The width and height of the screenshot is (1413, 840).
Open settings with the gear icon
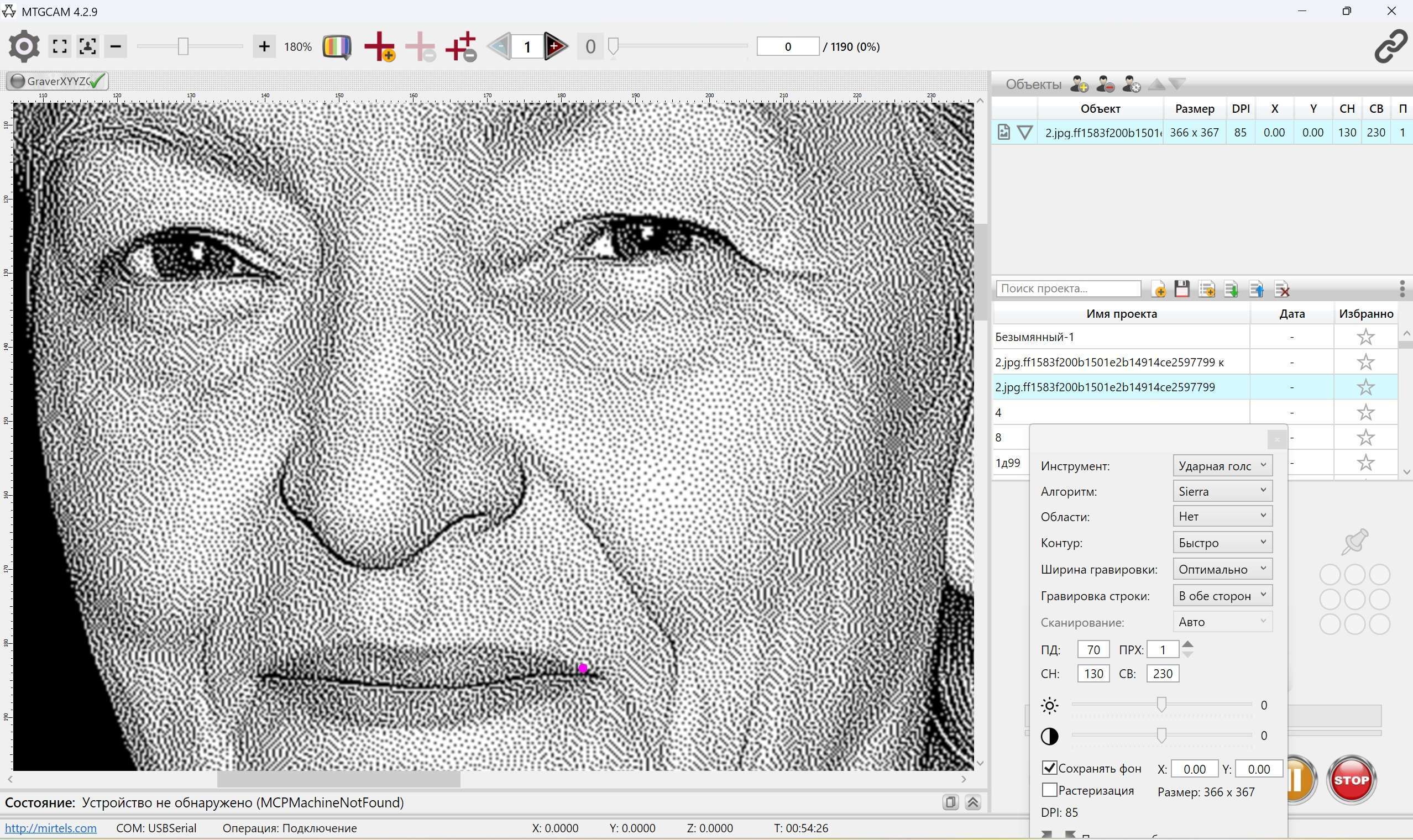24,46
